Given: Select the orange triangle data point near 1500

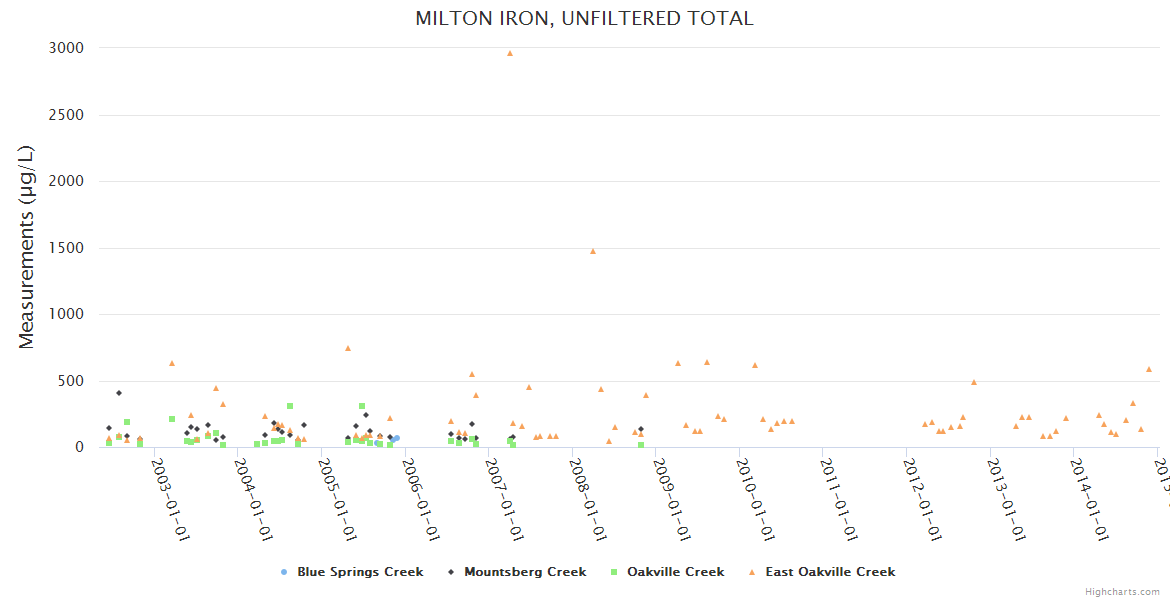Looking at the screenshot, I should [593, 251].
